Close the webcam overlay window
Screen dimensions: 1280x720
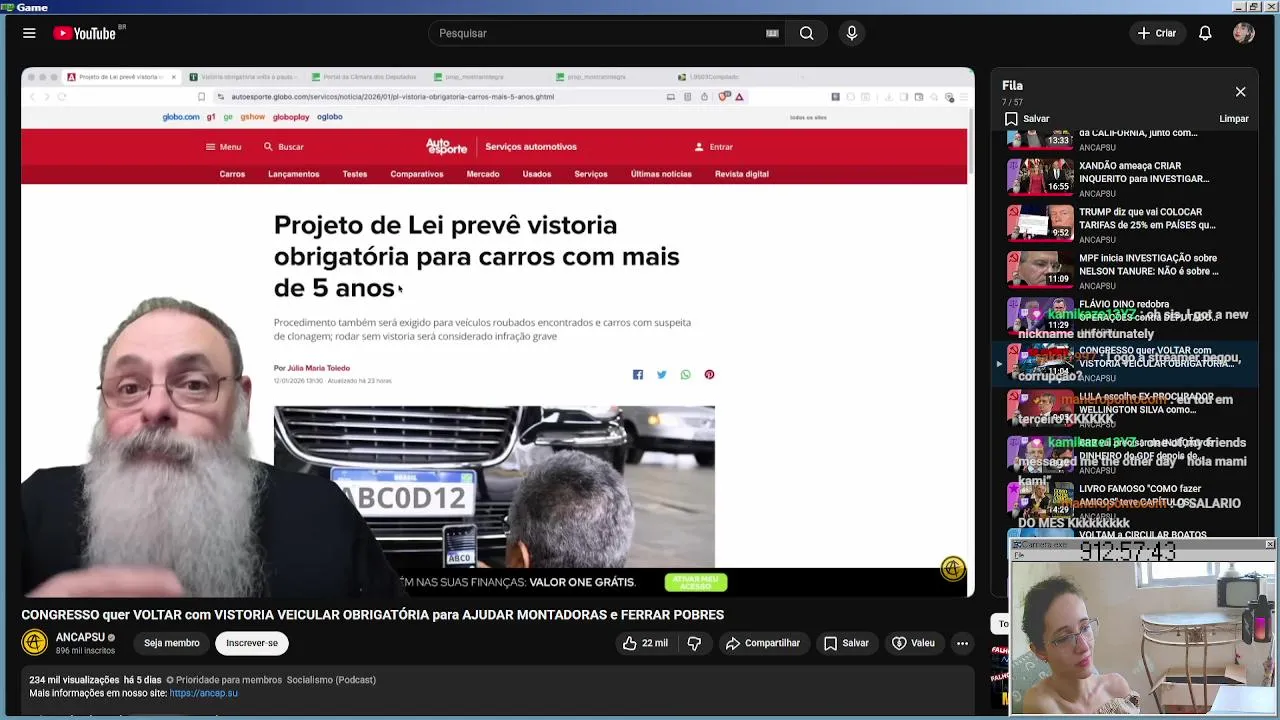[1270, 544]
